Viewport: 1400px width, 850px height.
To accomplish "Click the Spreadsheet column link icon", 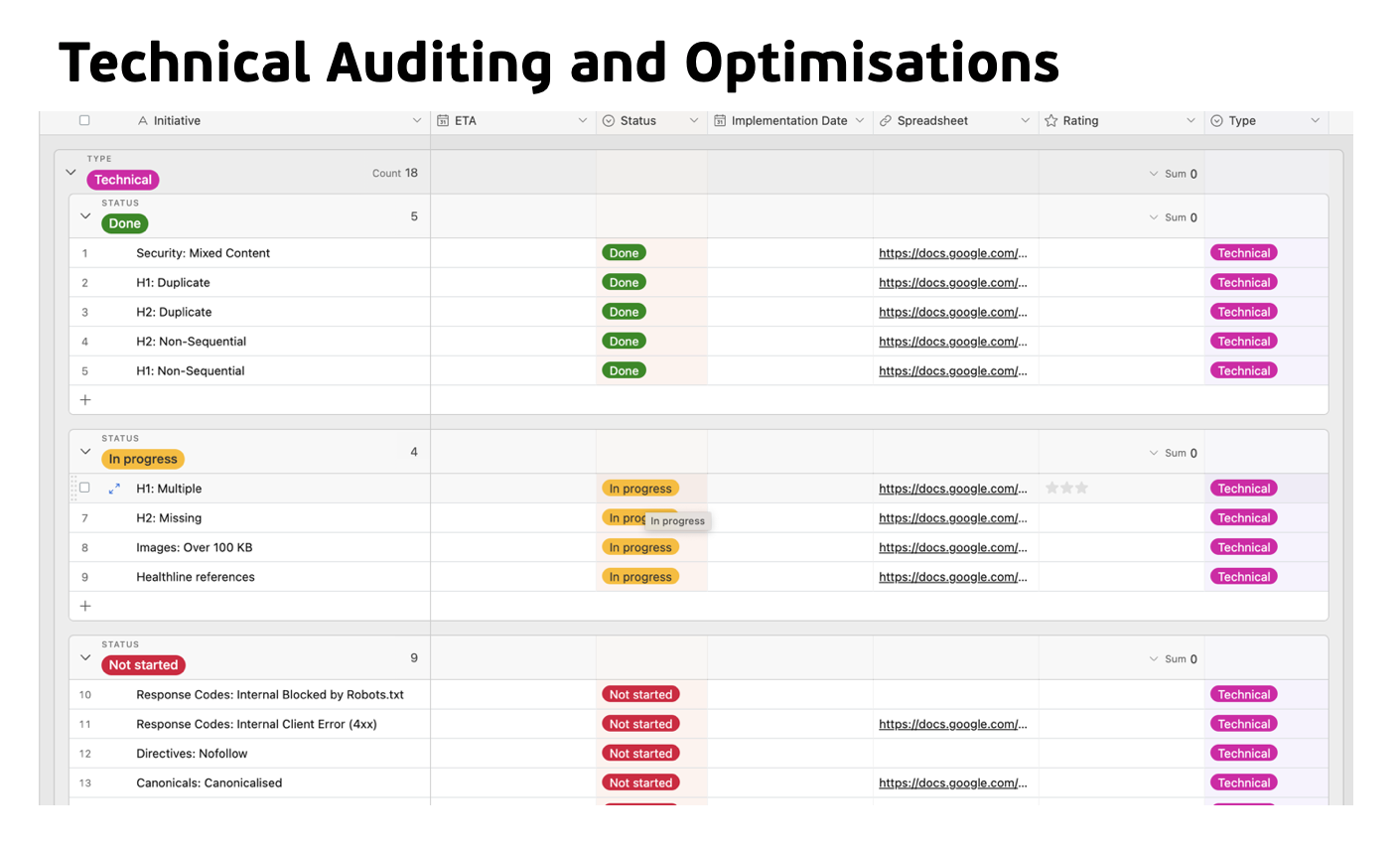I will (x=886, y=121).
